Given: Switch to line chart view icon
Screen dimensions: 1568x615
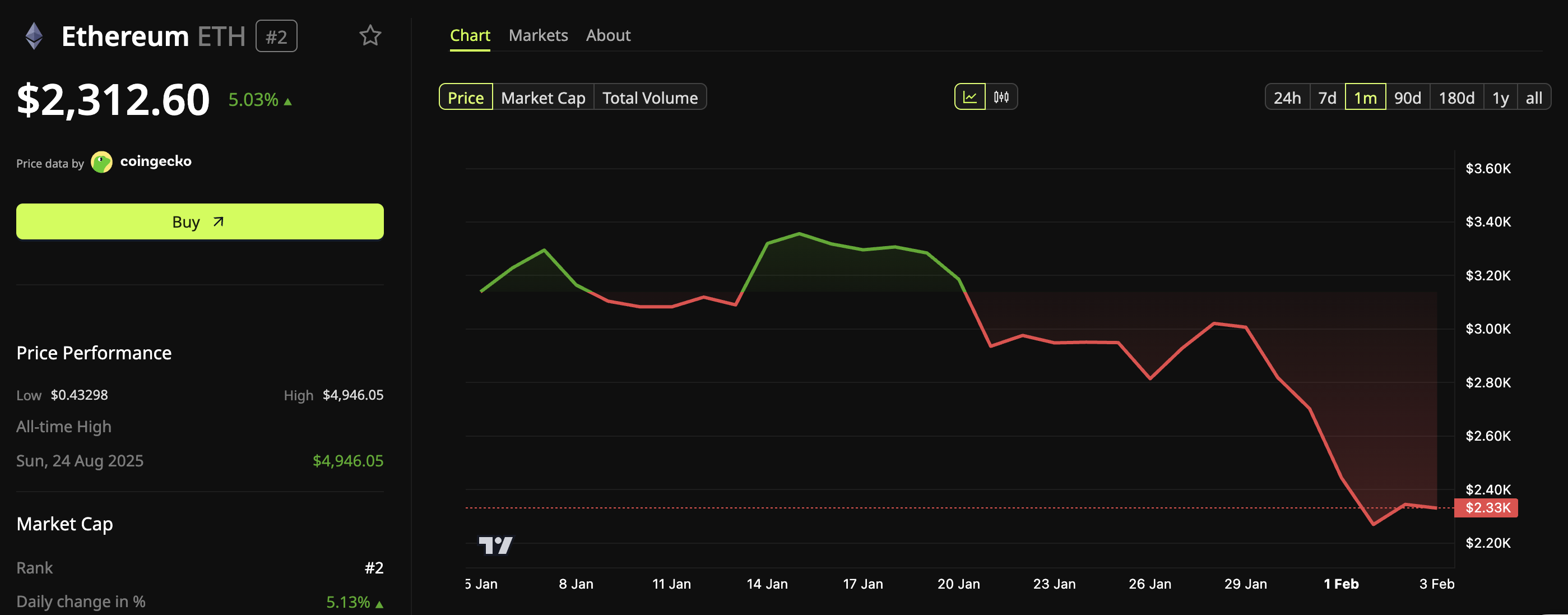Looking at the screenshot, I should (x=969, y=97).
